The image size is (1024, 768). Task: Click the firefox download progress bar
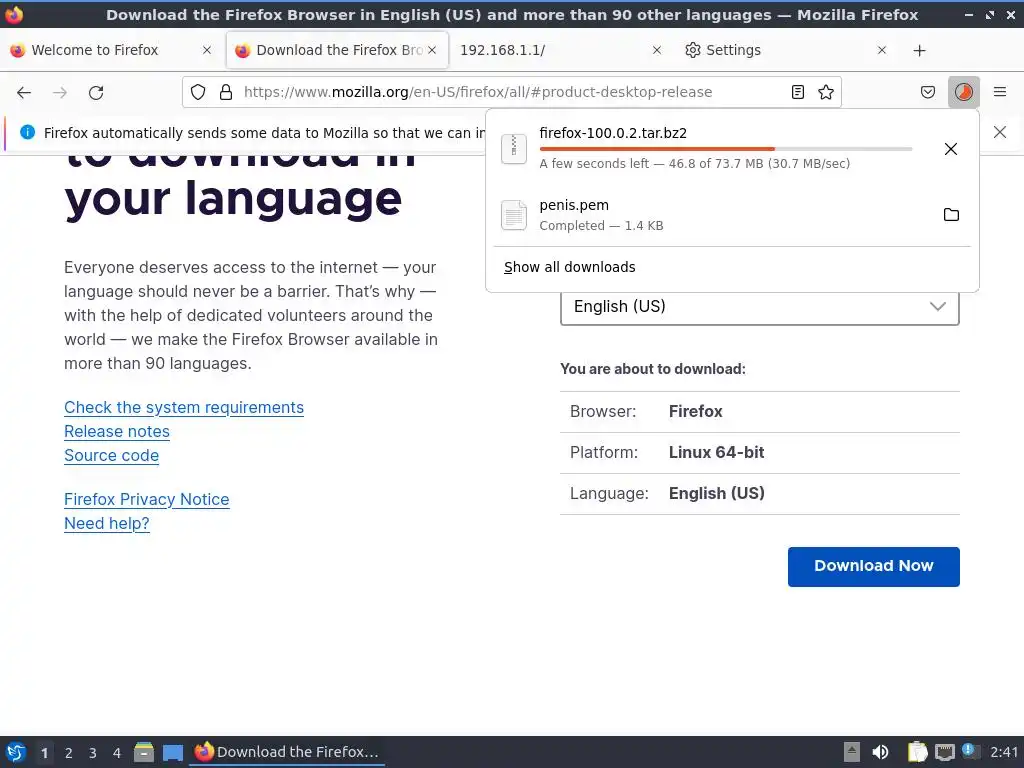click(725, 150)
